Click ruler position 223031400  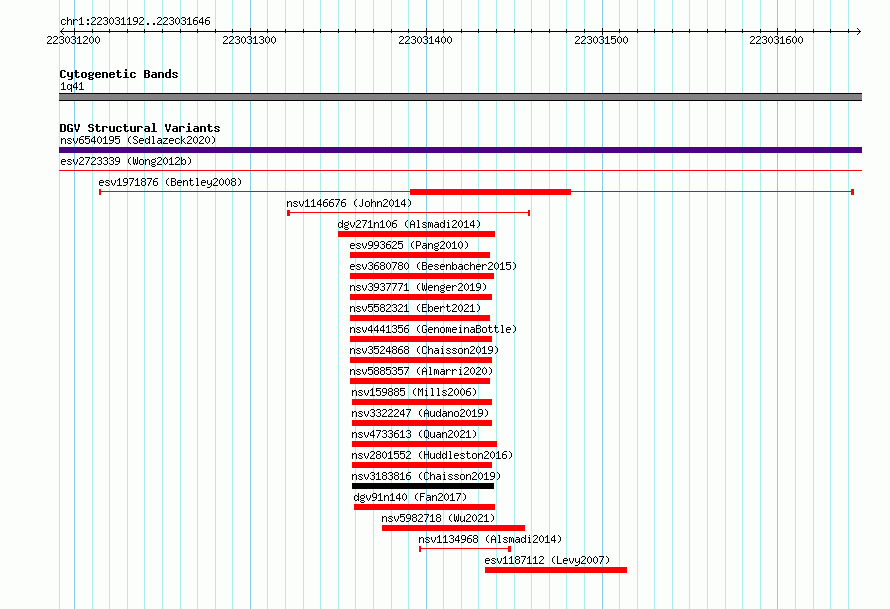point(425,40)
